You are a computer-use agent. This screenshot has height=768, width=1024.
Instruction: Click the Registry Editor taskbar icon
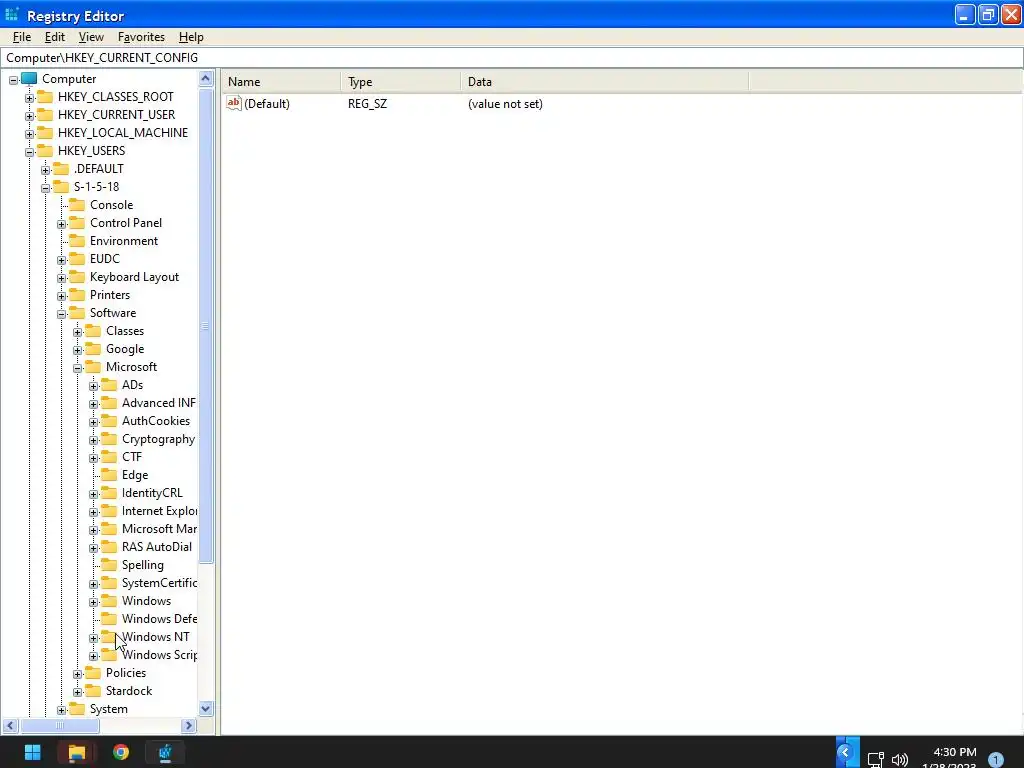[x=165, y=752]
